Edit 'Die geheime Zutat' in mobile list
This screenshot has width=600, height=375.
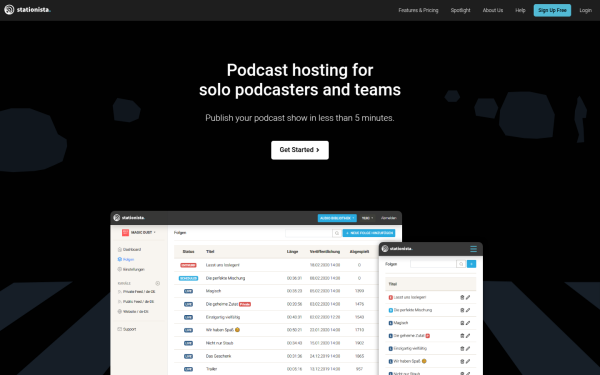468,336
